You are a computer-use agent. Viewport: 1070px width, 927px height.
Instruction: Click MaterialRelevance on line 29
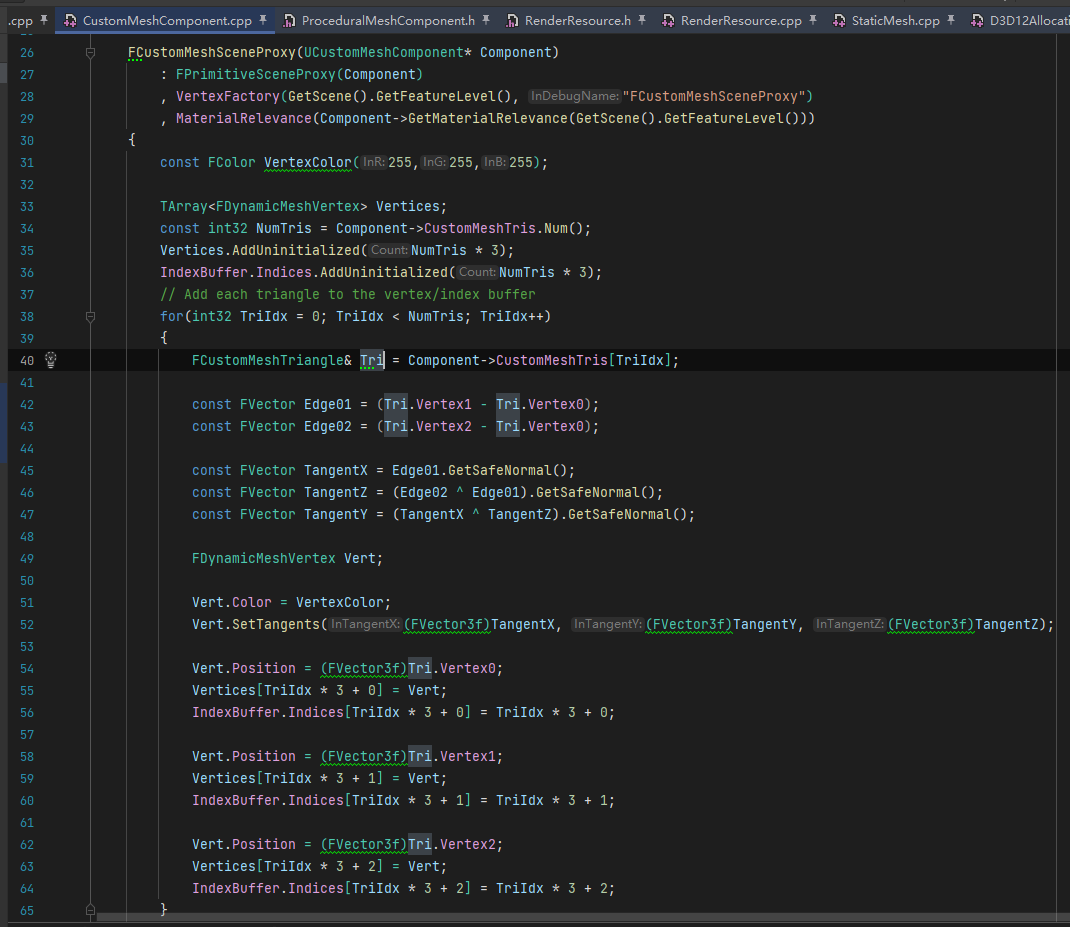244,119
